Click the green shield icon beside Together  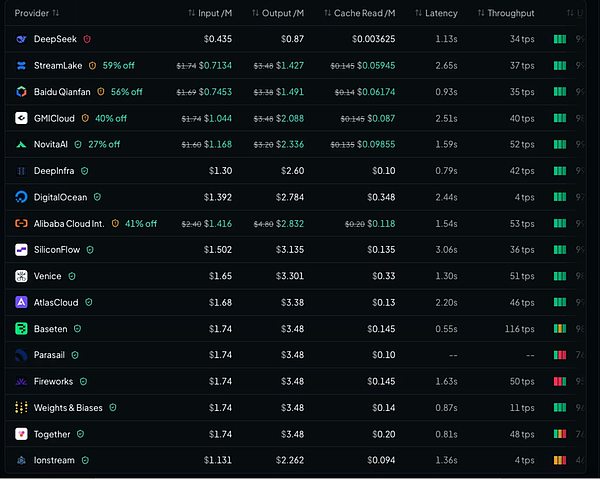pos(80,434)
